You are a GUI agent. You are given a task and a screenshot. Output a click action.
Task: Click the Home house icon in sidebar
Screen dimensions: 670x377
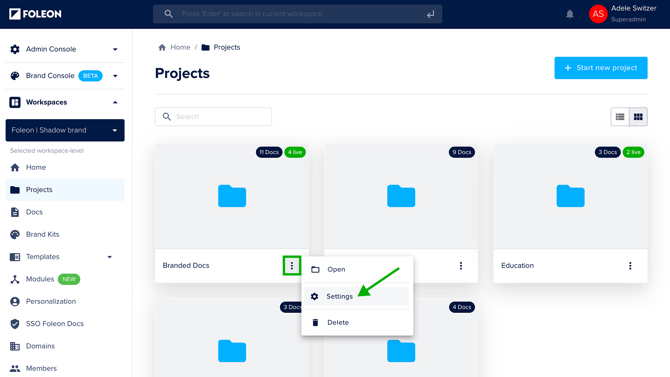(15, 168)
